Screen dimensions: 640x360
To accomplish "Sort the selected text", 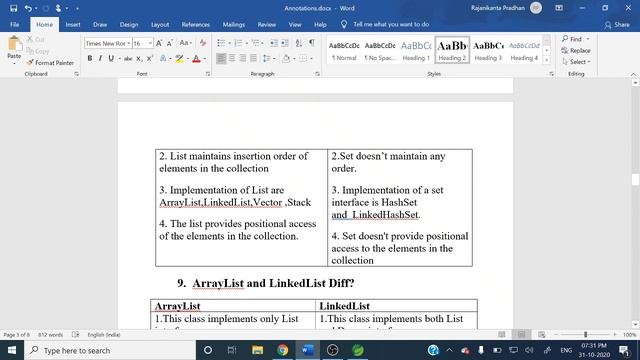I will pyautogui.click(x=299, y=43).
